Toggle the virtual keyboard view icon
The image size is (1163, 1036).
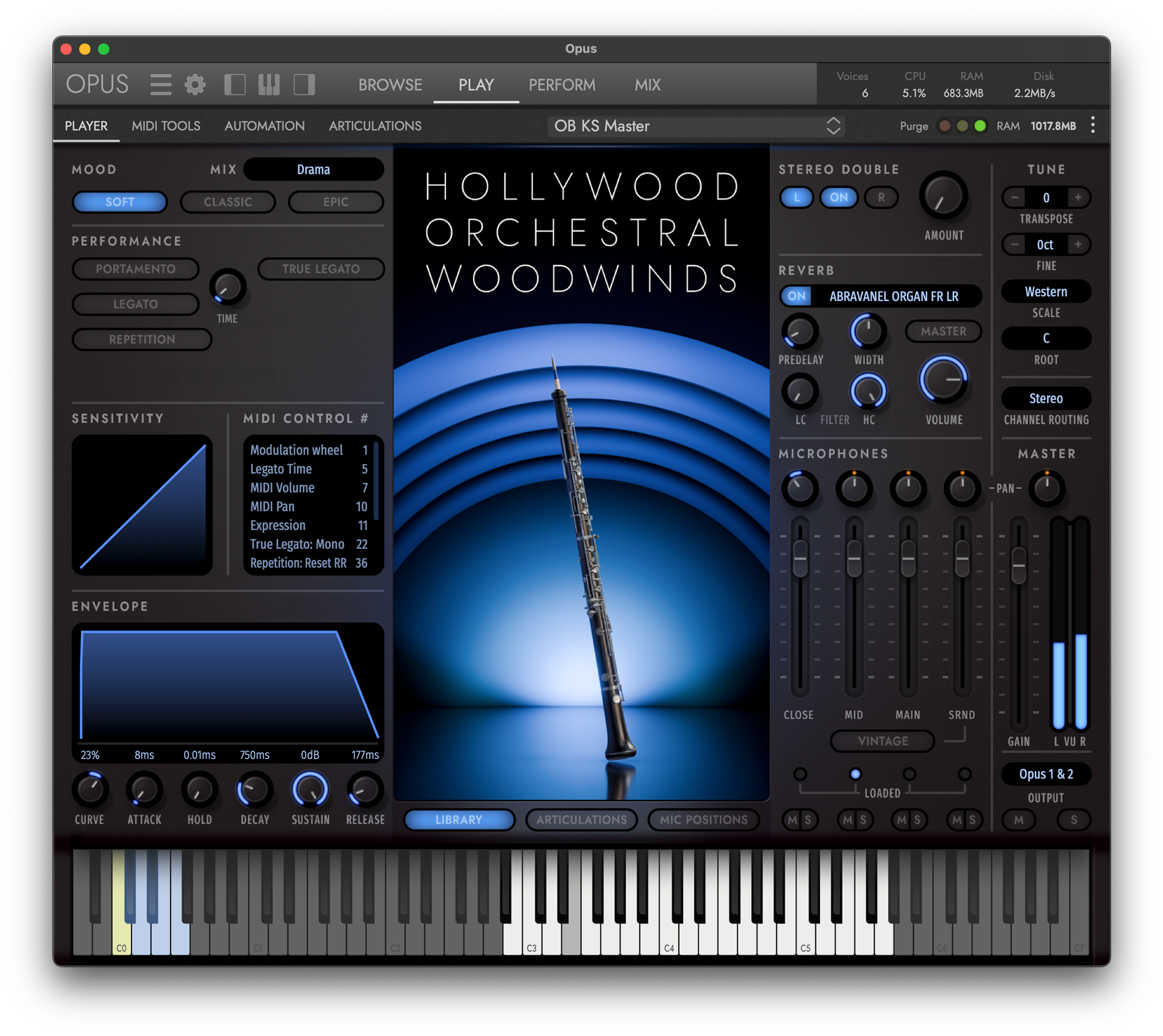coord(268,84)
